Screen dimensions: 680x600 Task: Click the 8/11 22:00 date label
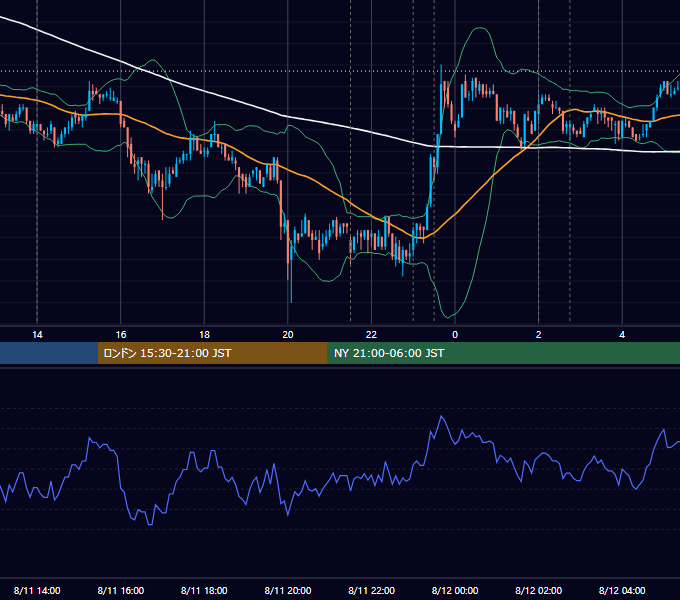pos(371,590)
